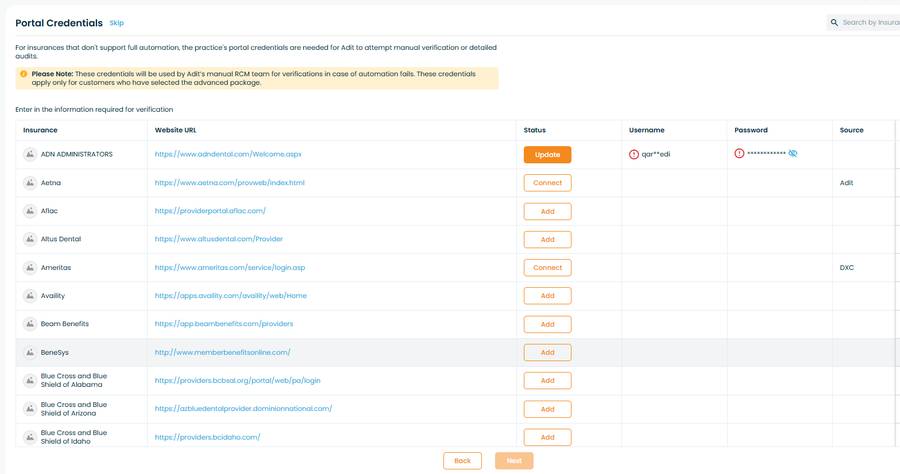Update ADN ADMINISTRATORS credentials
Viewport: 900px width, 474px height.
[547, 154]
